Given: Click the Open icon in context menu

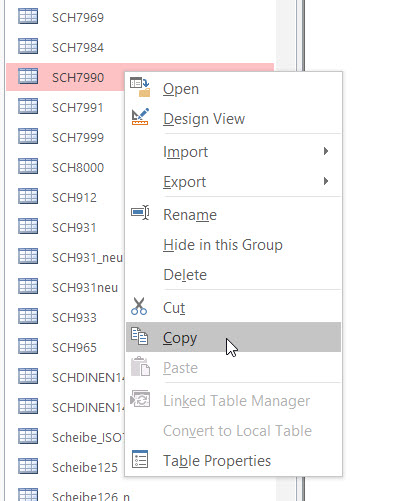Looking at the screenshot, I should pos(140,87).
